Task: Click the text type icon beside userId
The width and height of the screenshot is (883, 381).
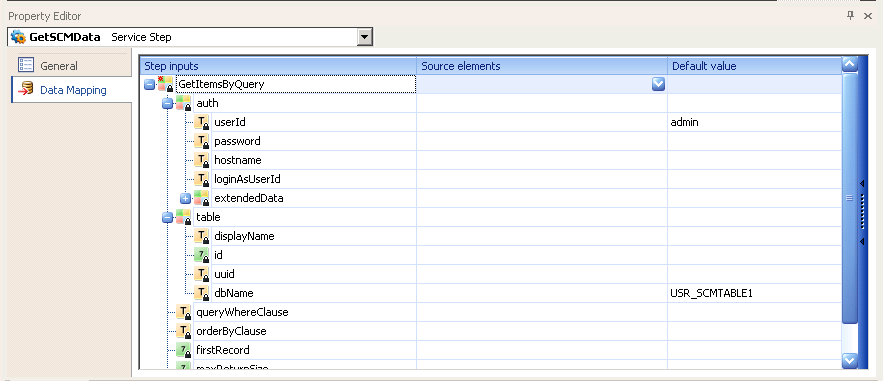Action: [202, 122]
